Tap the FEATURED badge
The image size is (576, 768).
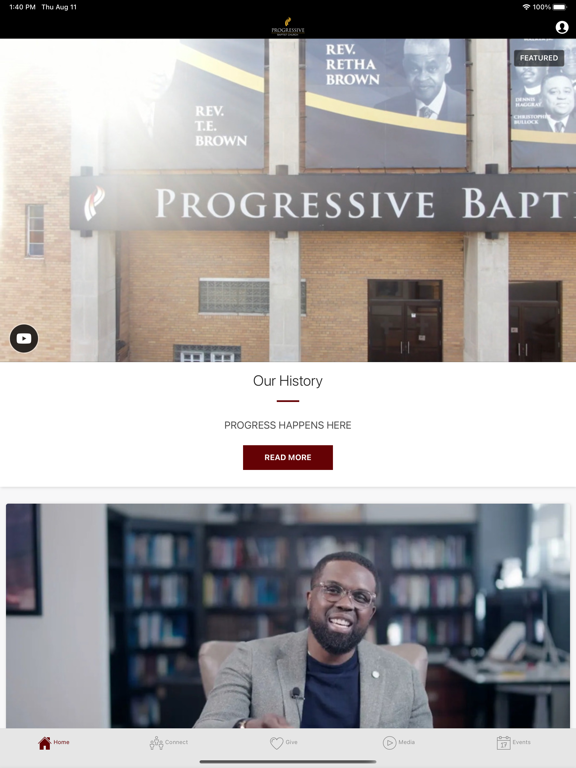tap(539, 58)
